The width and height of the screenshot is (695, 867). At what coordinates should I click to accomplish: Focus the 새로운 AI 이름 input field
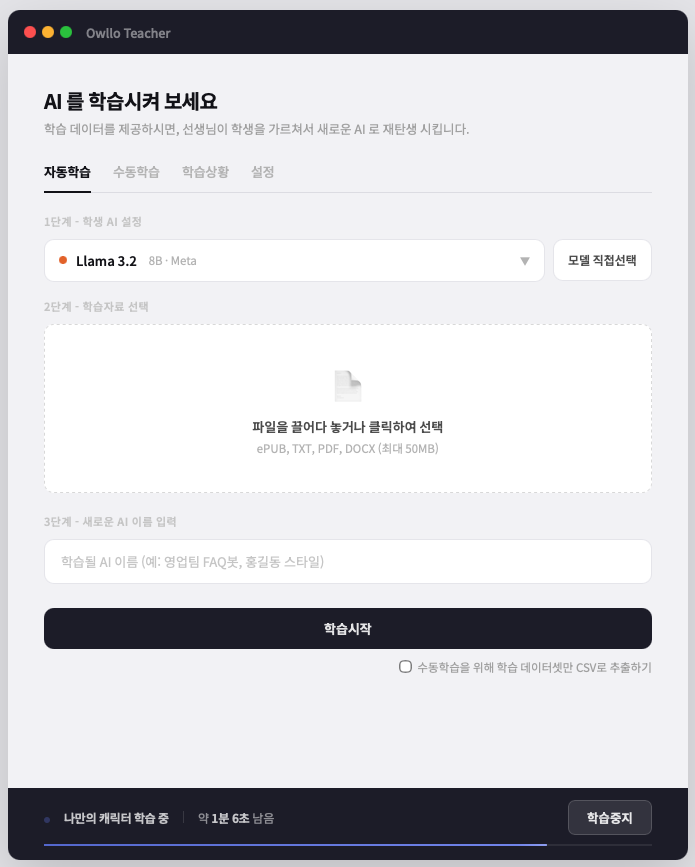coord(347,562)
